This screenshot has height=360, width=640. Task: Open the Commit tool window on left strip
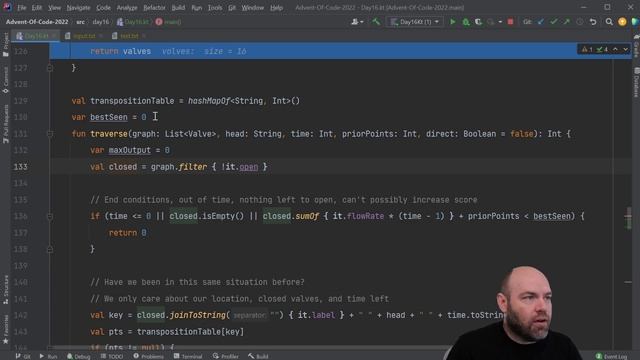pos(5,81)
